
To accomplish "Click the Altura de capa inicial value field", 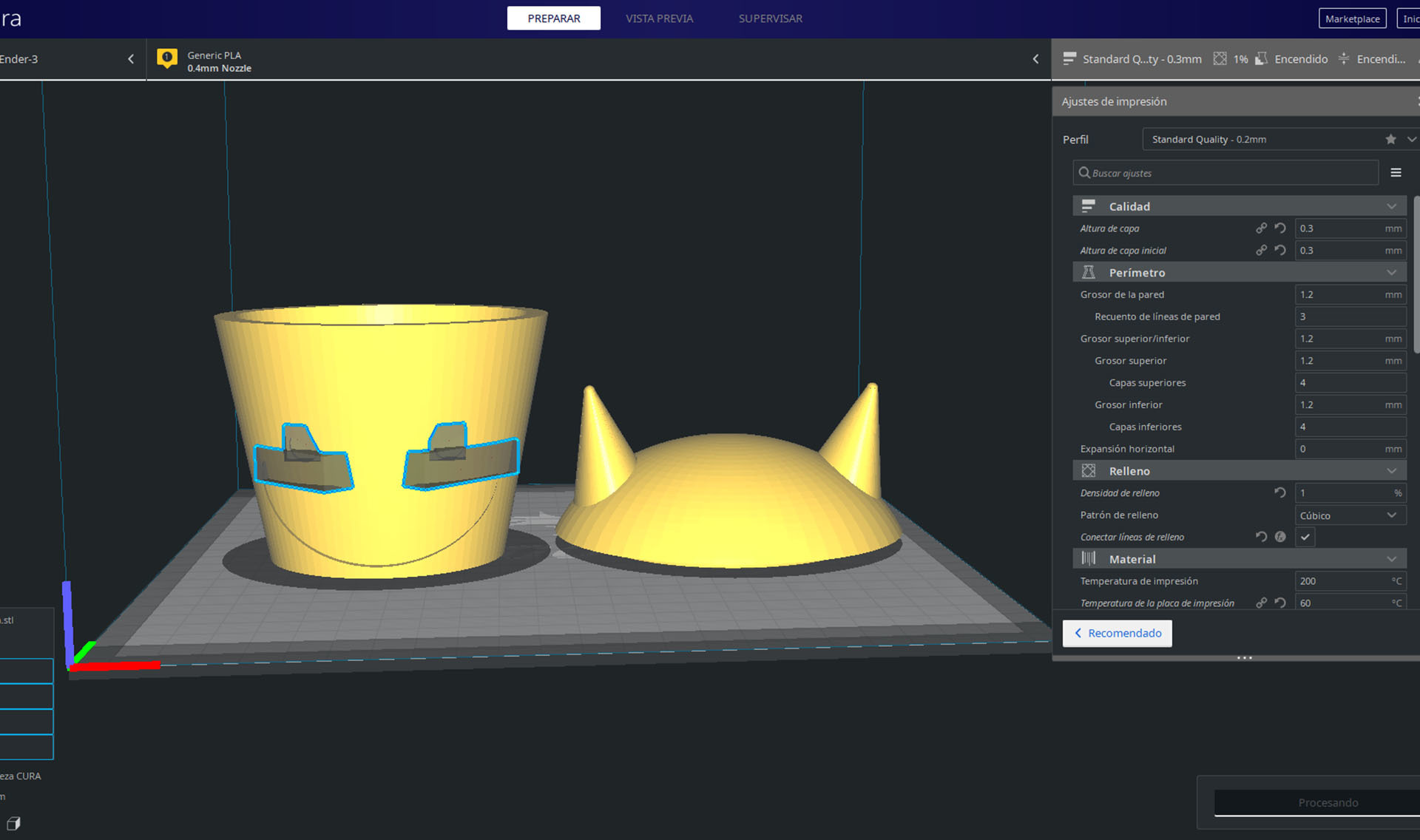I will 1350,251.
